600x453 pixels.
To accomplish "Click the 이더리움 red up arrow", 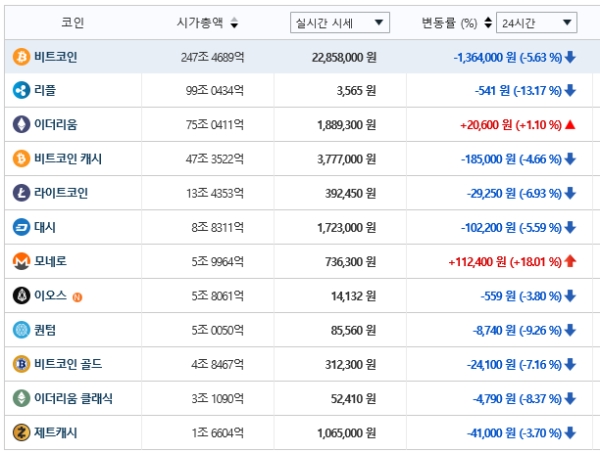I will [x=570, y=125].
